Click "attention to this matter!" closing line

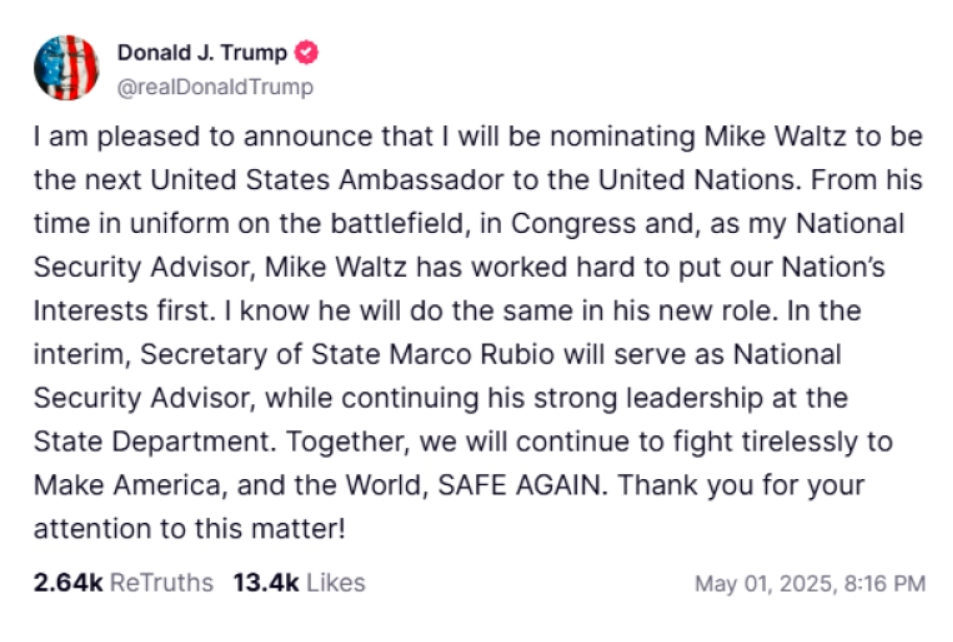190,529
